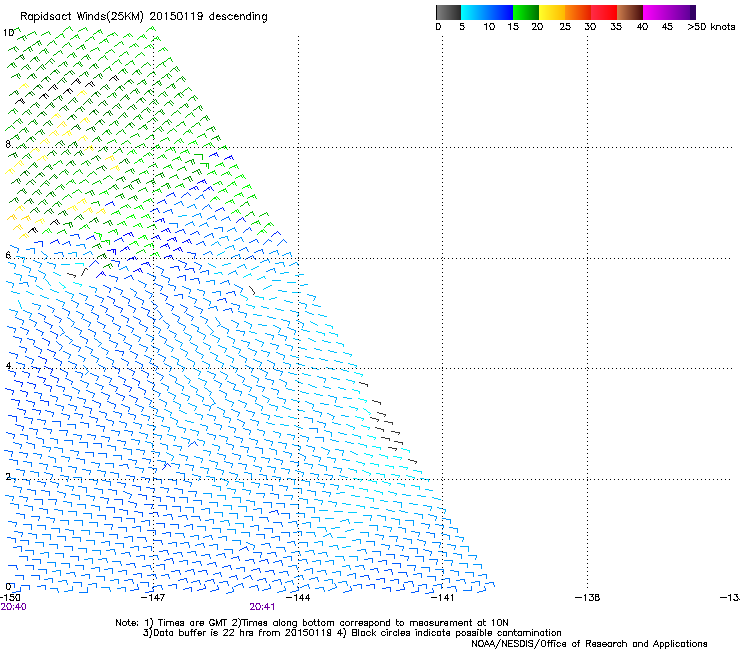Click the '>50 knots' legend label
740x650 pixels.
(711, 27)
